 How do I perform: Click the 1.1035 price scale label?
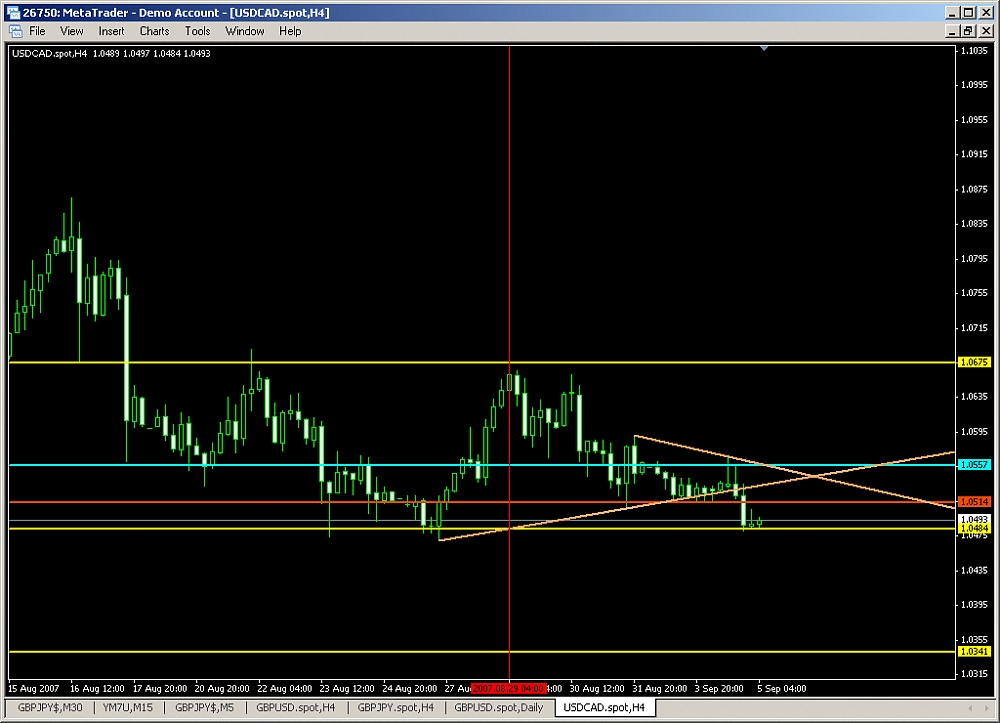(974, 50)
